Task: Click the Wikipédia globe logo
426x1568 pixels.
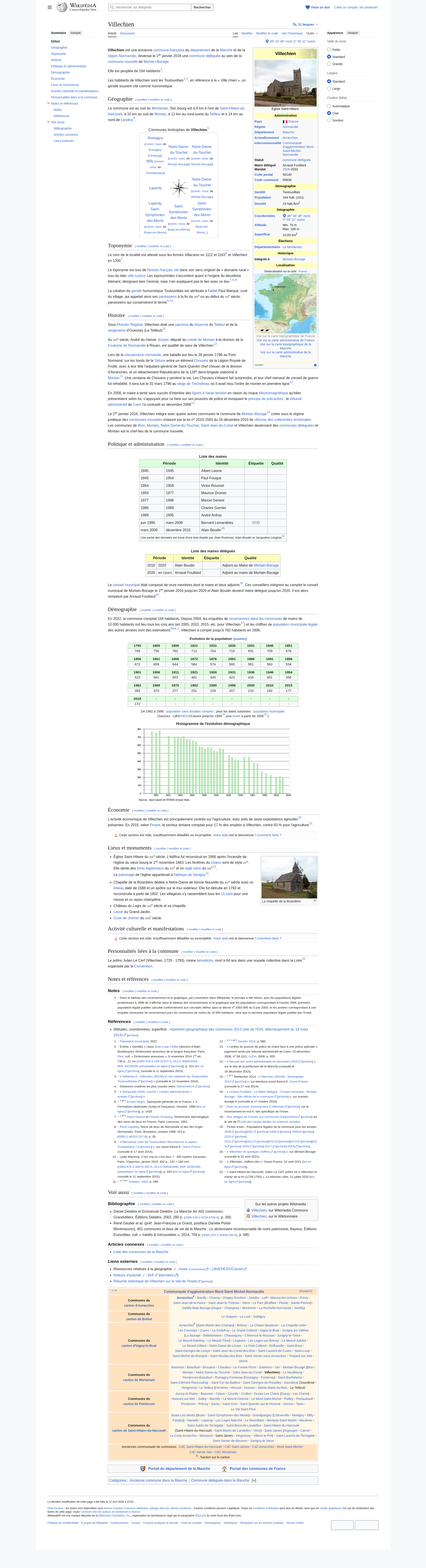Action: coord(62,7)
